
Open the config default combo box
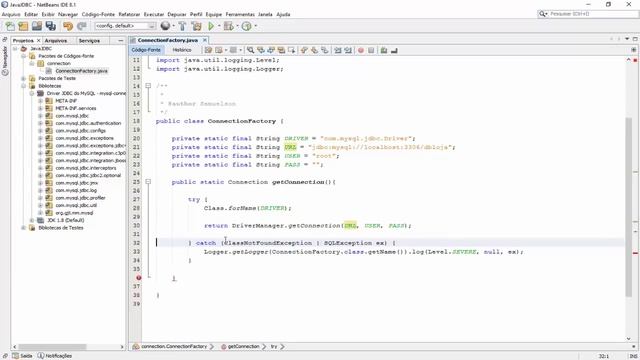pos(125,26)
